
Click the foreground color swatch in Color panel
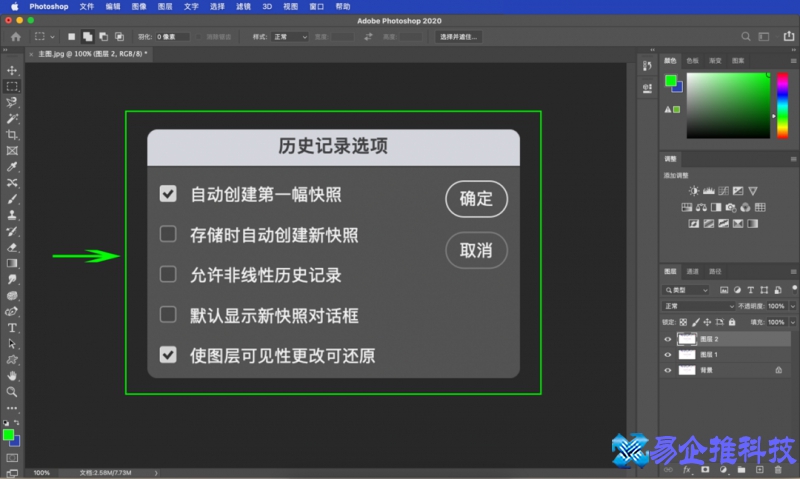pos(670,81)
